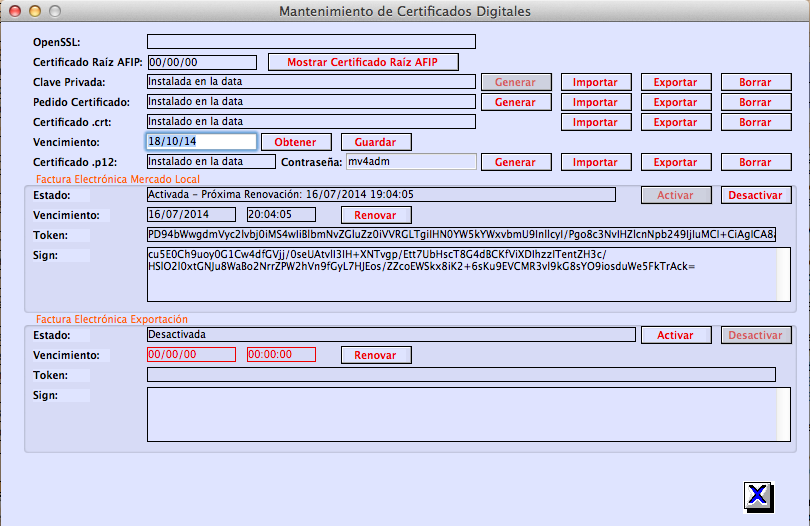Click Renovar in Mercado Local section
This screenshot has height=526, width=810.
pos(376,215)
